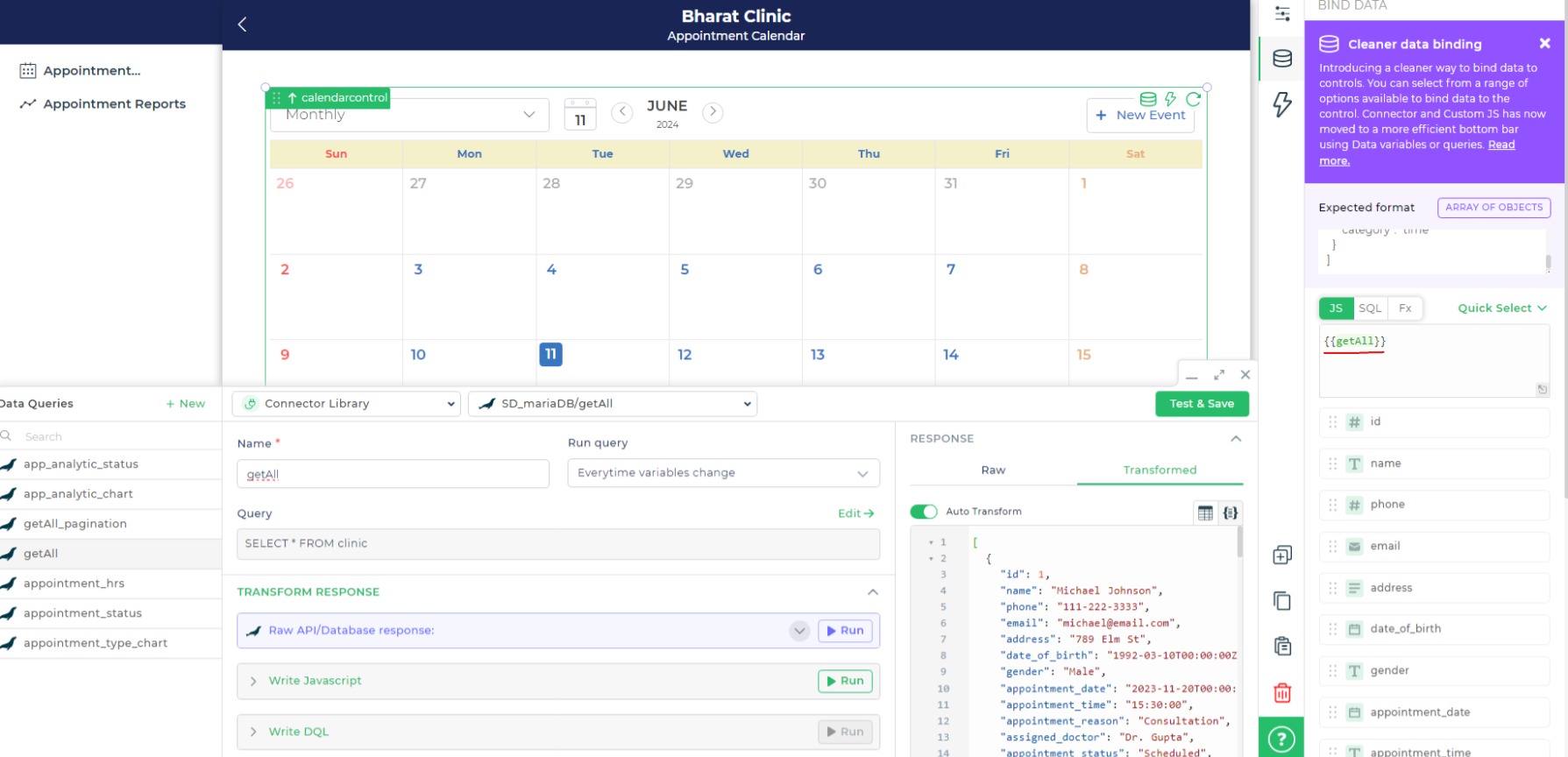Click the back arrow in app header

pos(242,25)
